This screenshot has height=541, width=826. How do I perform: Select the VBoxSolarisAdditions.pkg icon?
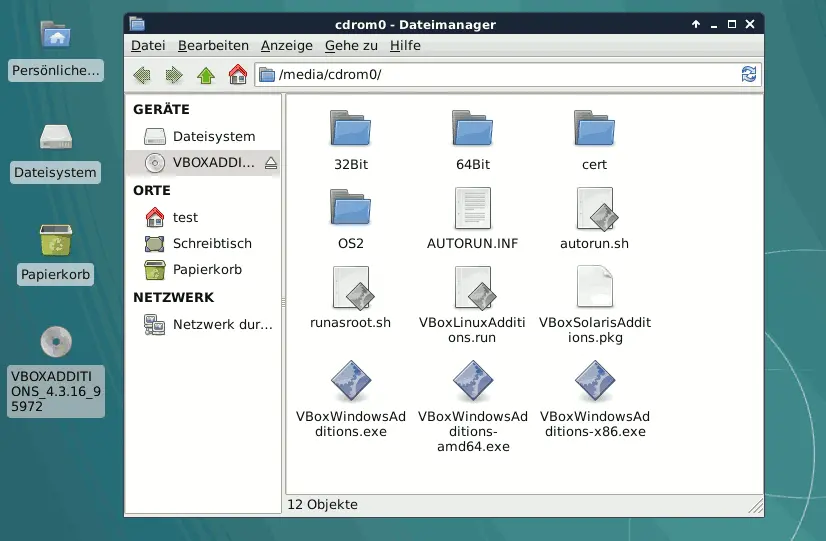coord(594,286)
